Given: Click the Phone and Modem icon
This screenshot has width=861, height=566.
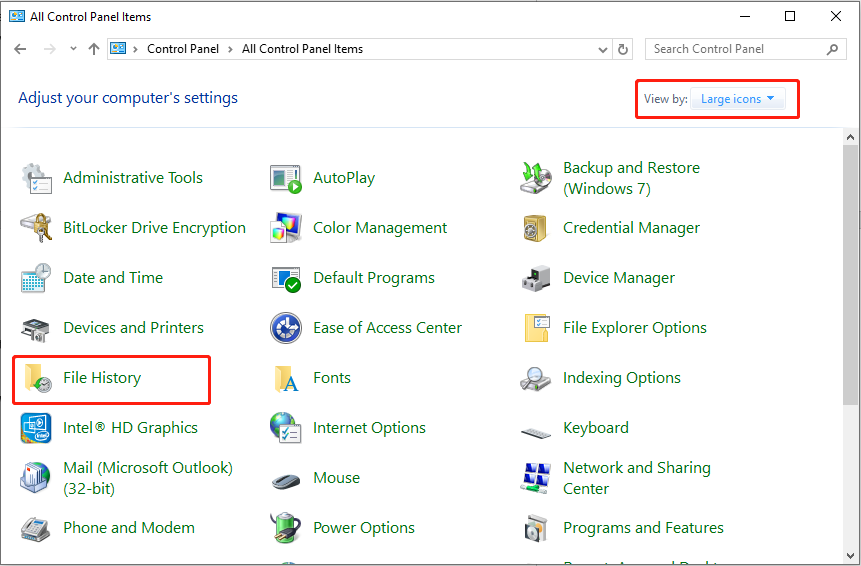Looking at the screenshot, I should pyautogui.click(x=36, y=528).
